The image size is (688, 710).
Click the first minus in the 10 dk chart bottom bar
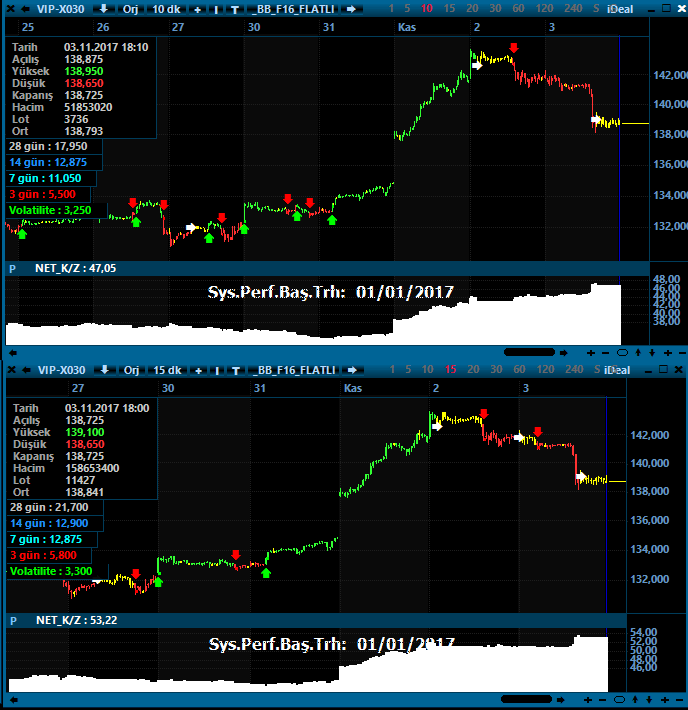(606, 353)
